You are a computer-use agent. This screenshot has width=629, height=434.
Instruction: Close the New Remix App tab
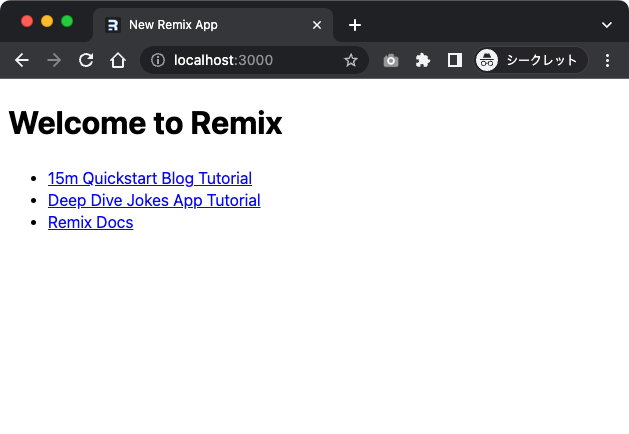pyautogui.click(x=318, y=24)
